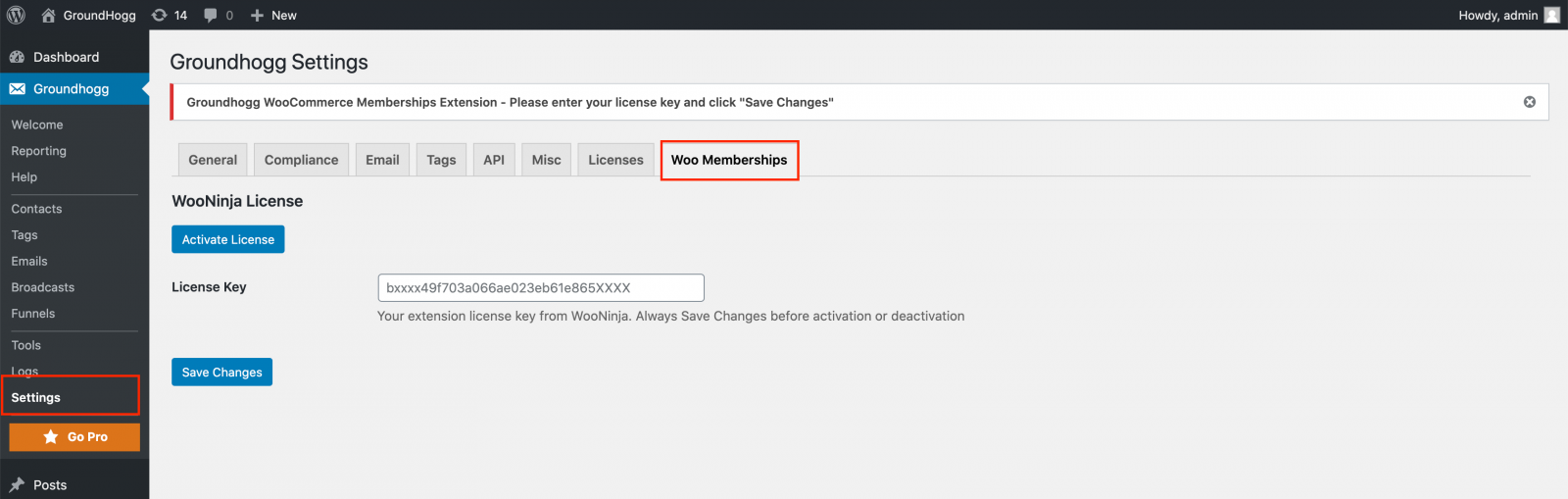The image size is (1568, 499).
Task: Open the New content menu
Action: tap(273, 15)
